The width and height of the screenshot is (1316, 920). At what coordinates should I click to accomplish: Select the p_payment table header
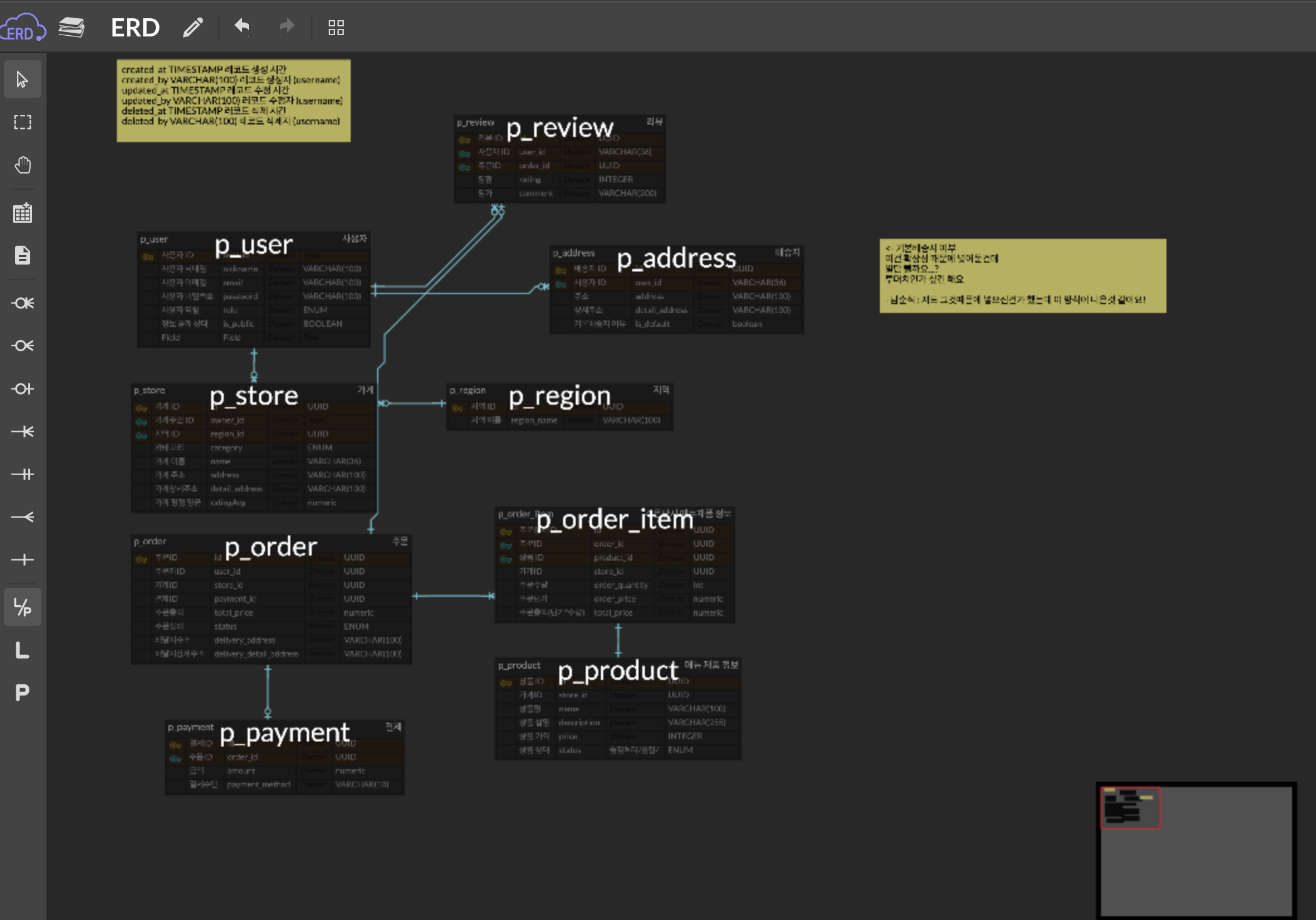pyautogui.click(x=284, y=730)
